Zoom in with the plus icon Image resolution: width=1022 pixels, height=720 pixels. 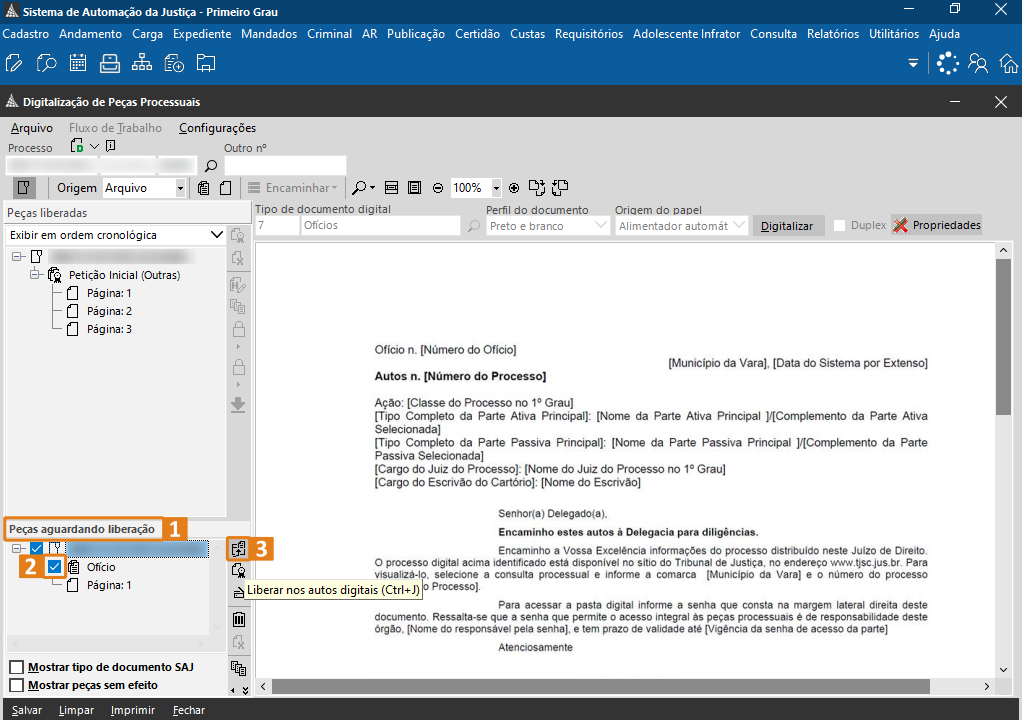click(514, 188)
